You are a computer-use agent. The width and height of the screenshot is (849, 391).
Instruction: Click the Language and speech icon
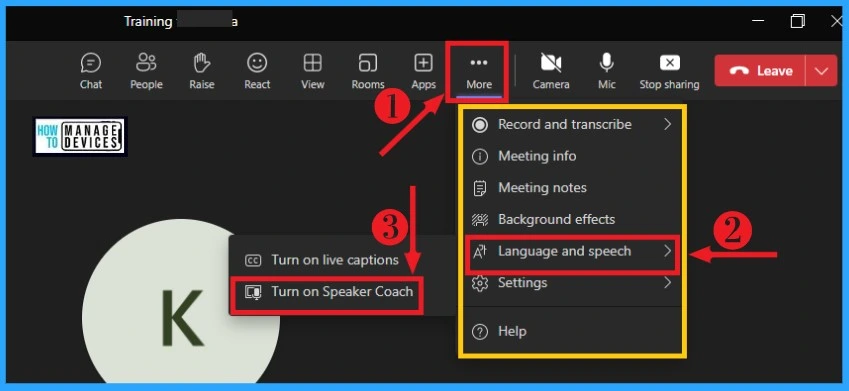(480, 252)
